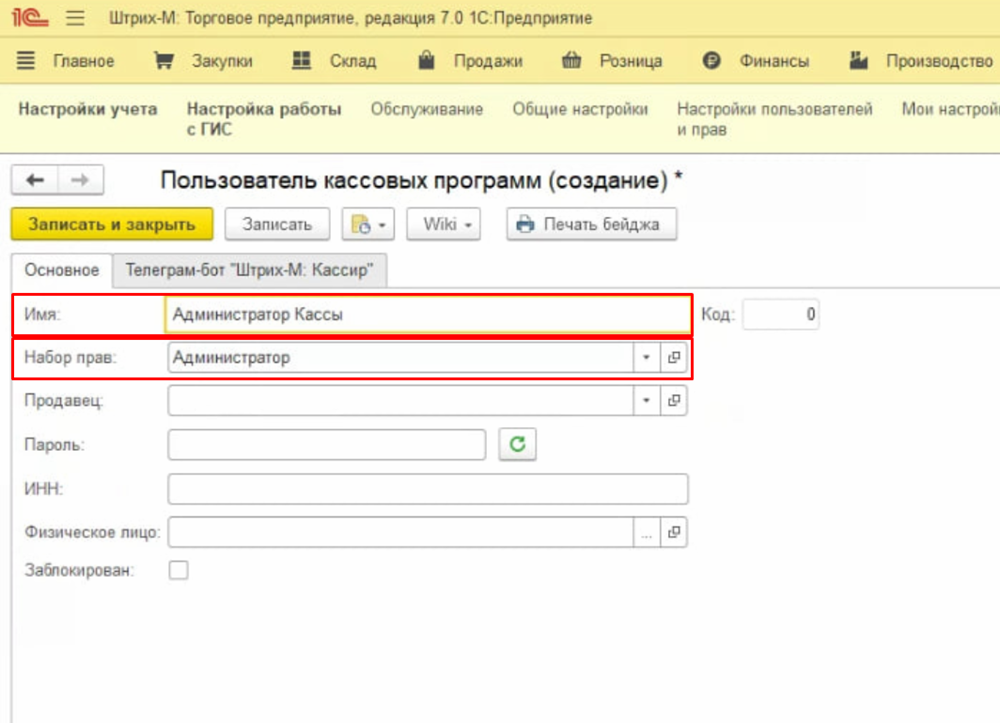Click the green regenerate password icon

[517, 445]
